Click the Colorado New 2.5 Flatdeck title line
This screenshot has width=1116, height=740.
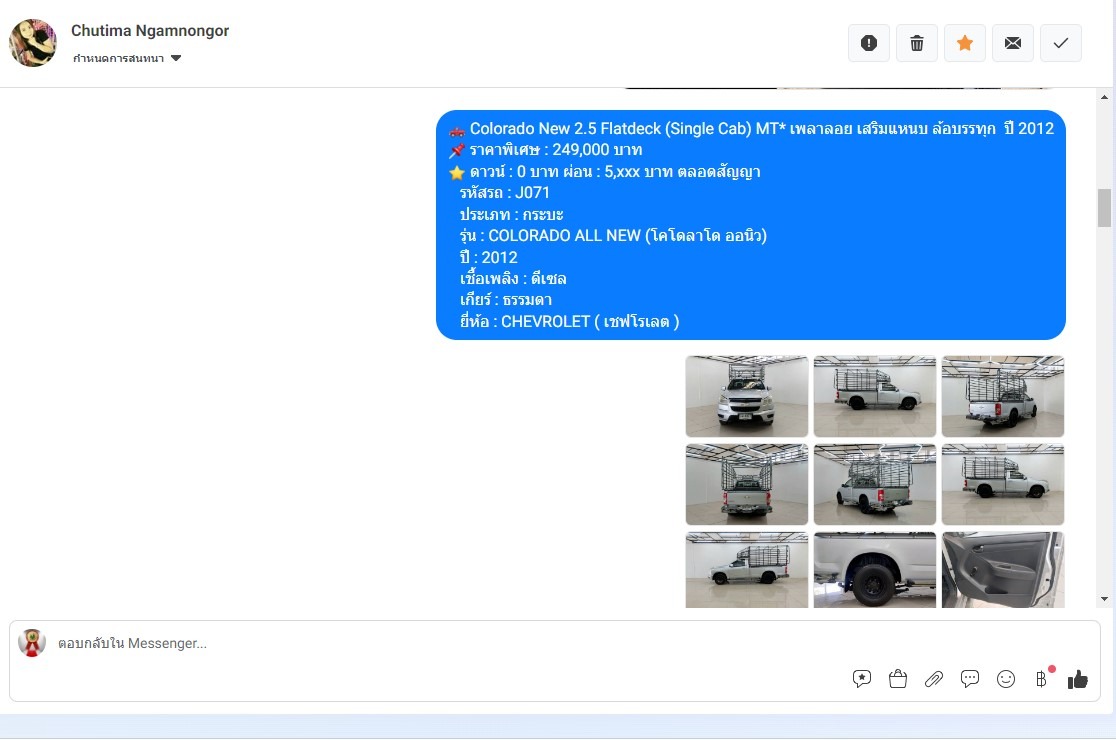click(752, 129)
